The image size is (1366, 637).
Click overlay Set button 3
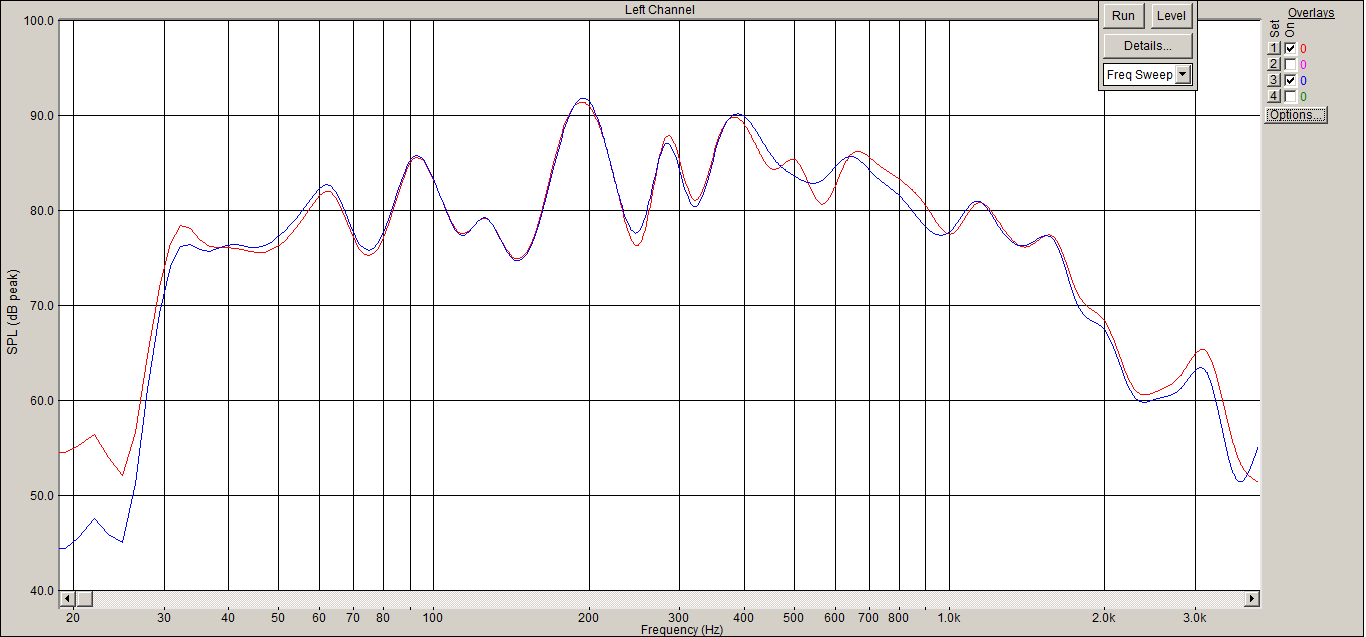pyautogui.click(x=1273, y=80)
